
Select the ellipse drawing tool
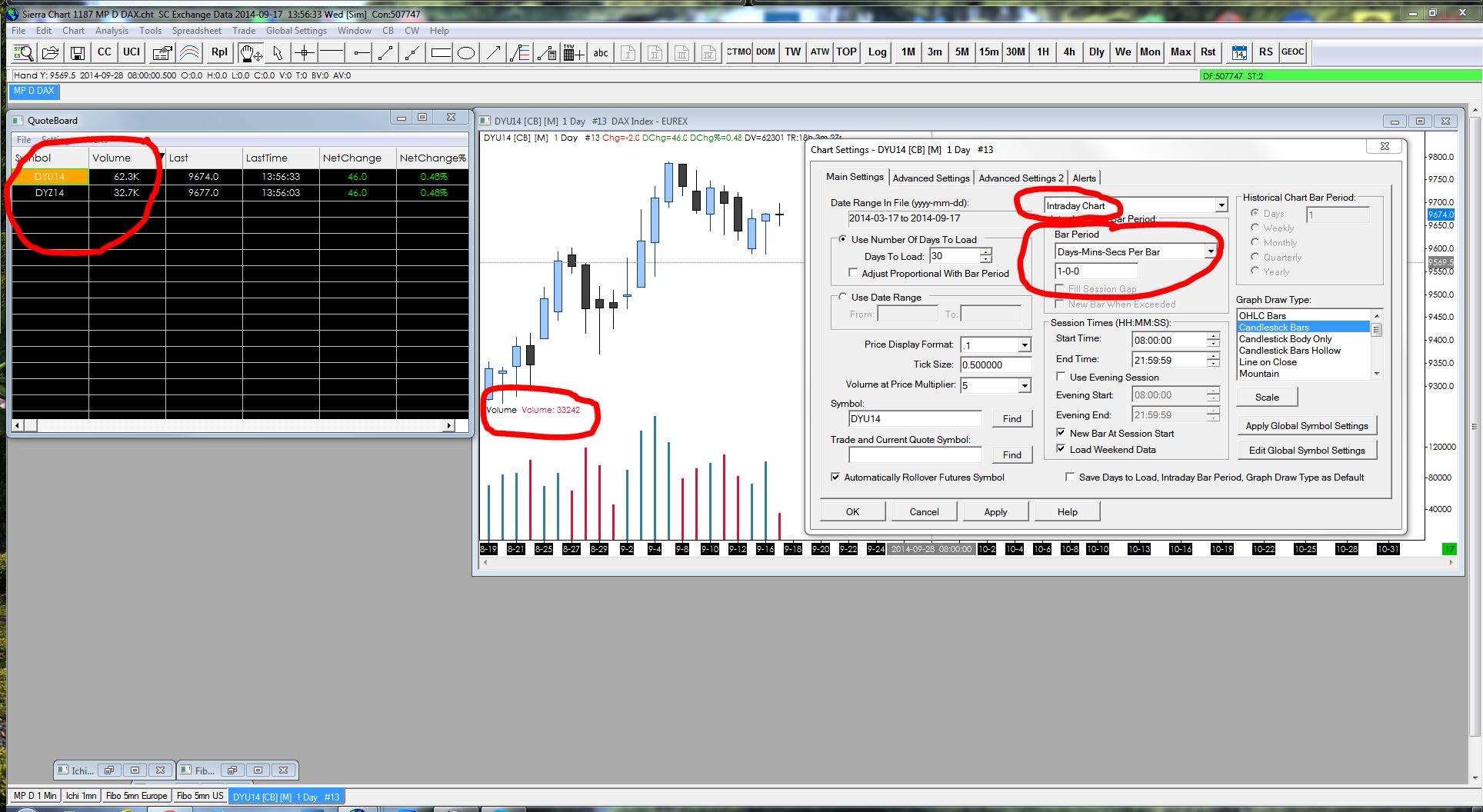pyautogui.click(x=466, y=52)
